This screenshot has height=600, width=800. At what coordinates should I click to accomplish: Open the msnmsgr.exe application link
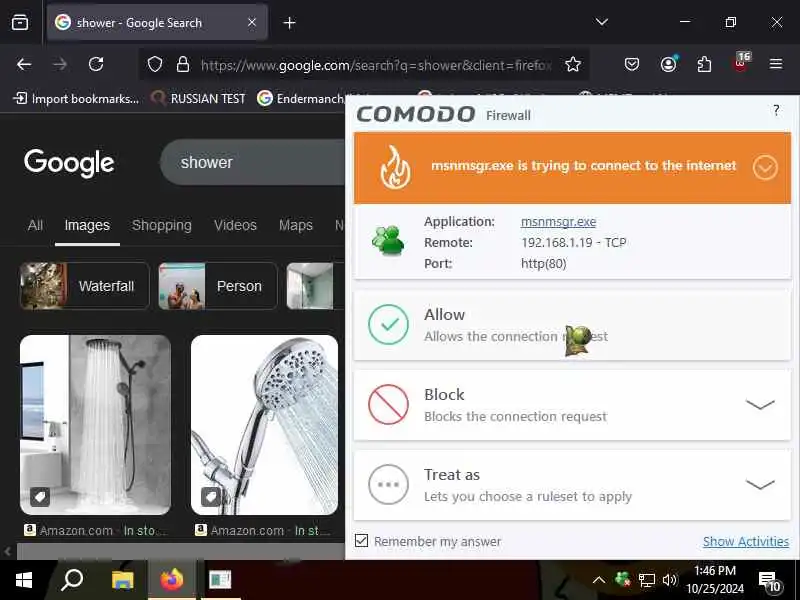558,222
